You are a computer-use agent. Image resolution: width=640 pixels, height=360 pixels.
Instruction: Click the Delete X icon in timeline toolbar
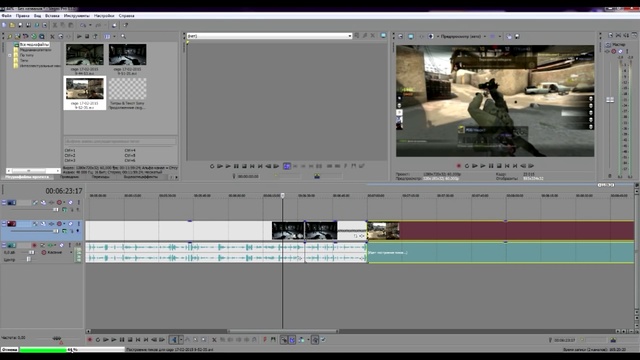point(214,340)
